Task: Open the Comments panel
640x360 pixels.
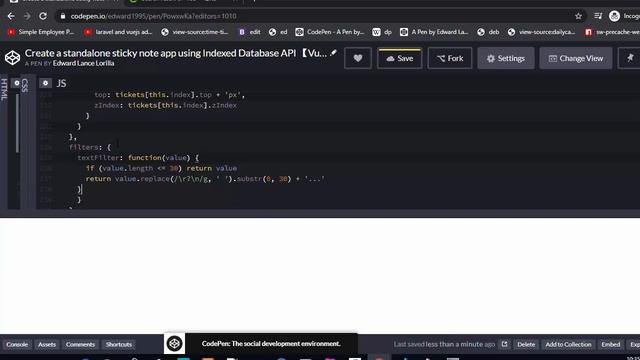Action: [x=80, y=344]
